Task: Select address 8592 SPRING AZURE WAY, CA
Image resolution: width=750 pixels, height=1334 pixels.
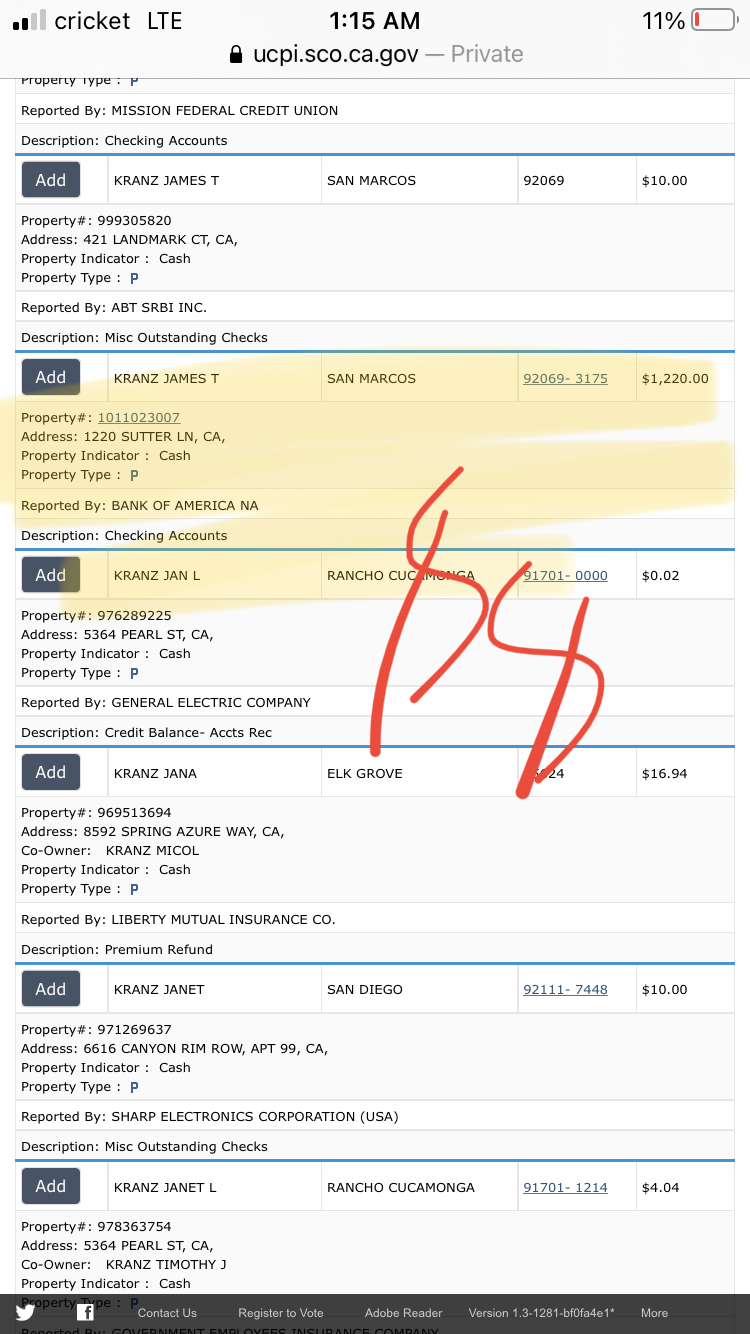Action: (153, 832)
